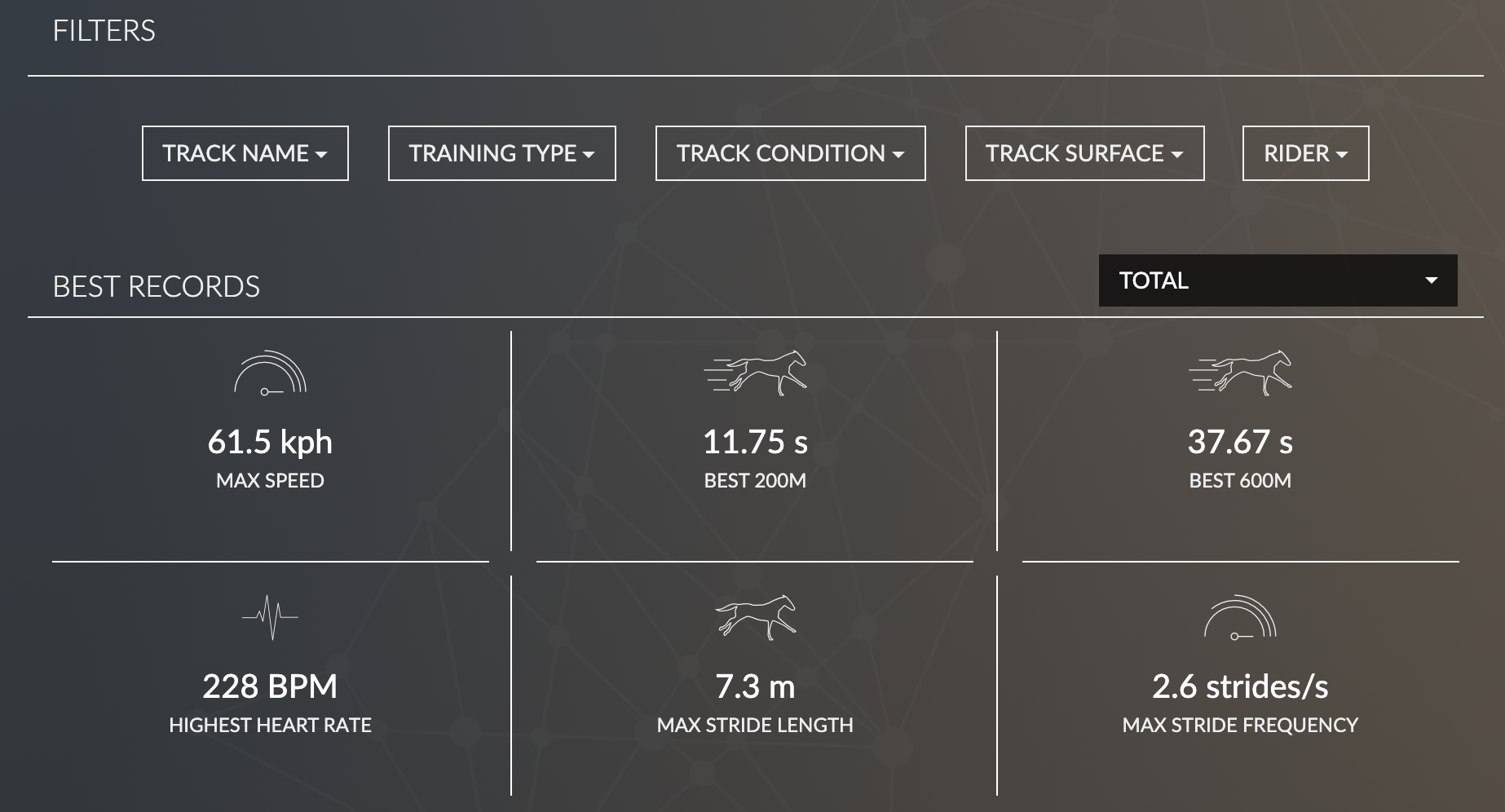Viewport: 1505px width, 812px height.
Task: Select the 11.75 s best 200M record
Action: 755,442
